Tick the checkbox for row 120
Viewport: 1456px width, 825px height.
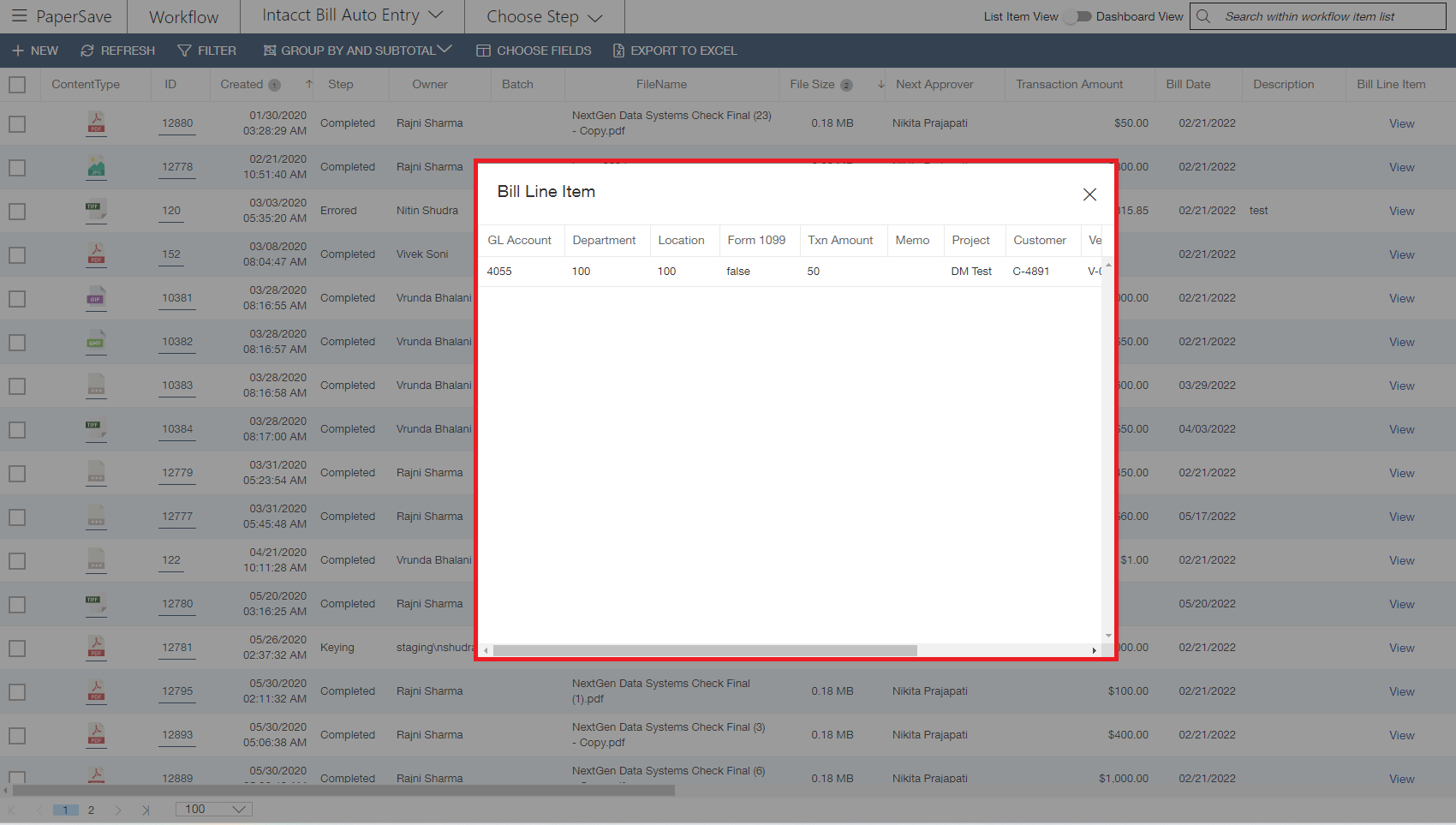pos(17,212)
